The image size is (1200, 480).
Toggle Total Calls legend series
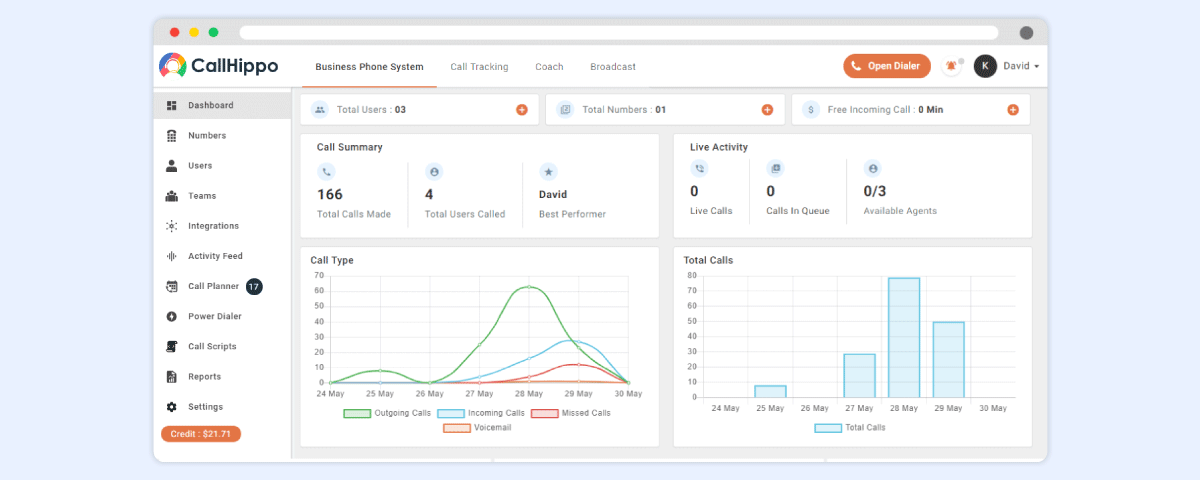(x=850, y=427)
